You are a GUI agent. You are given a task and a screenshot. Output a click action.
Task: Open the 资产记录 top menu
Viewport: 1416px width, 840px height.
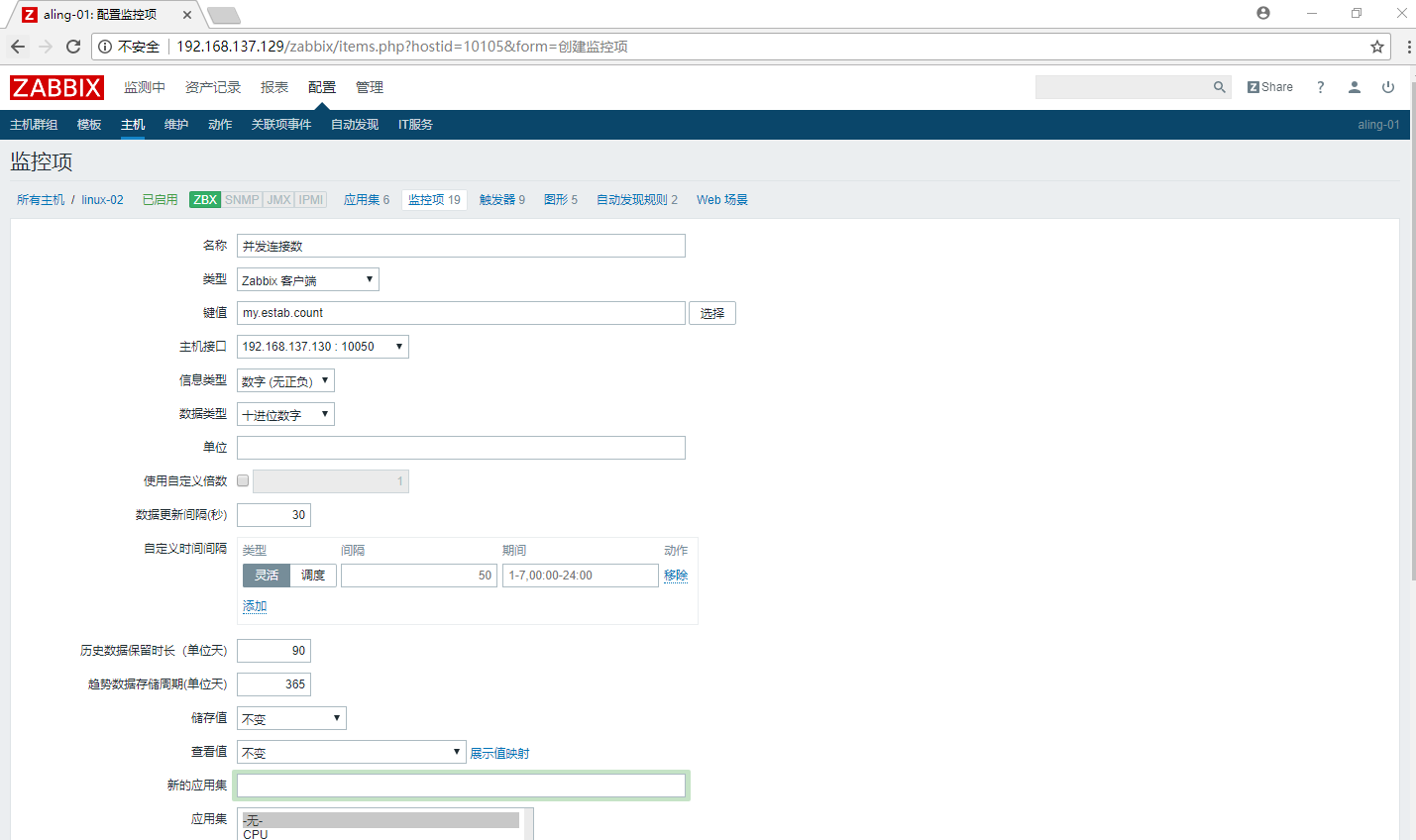click(213, 87)
